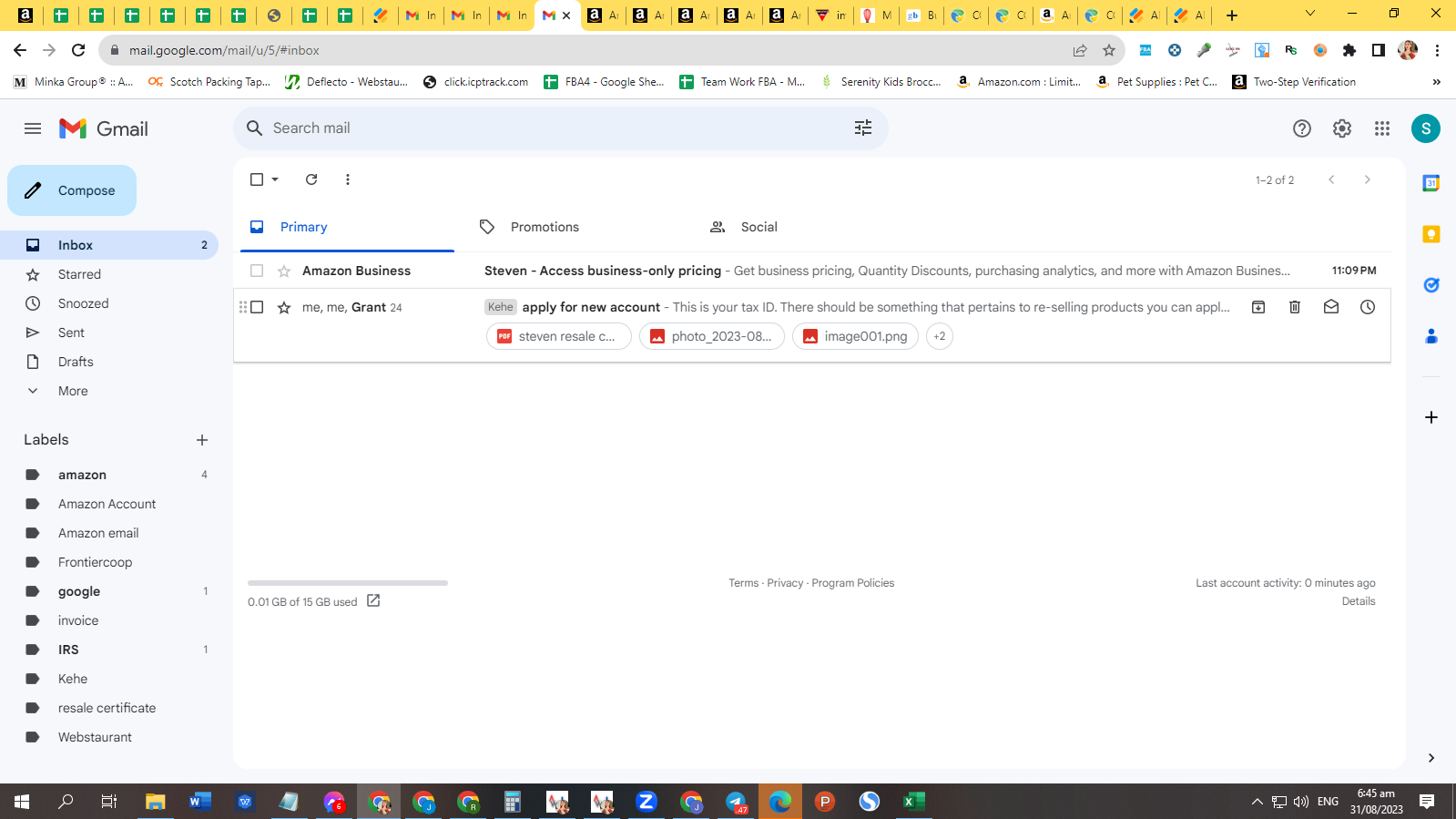The image size is (1456, 819).
Task: Bookmark this page with the star icon
Action: tap(1109, 50)
